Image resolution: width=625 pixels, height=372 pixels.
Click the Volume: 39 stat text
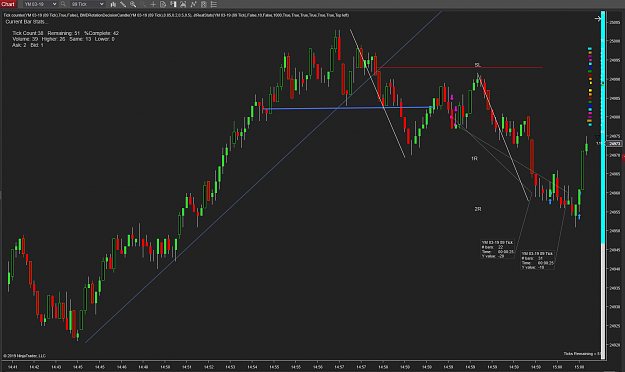click(x=25, y=39)
